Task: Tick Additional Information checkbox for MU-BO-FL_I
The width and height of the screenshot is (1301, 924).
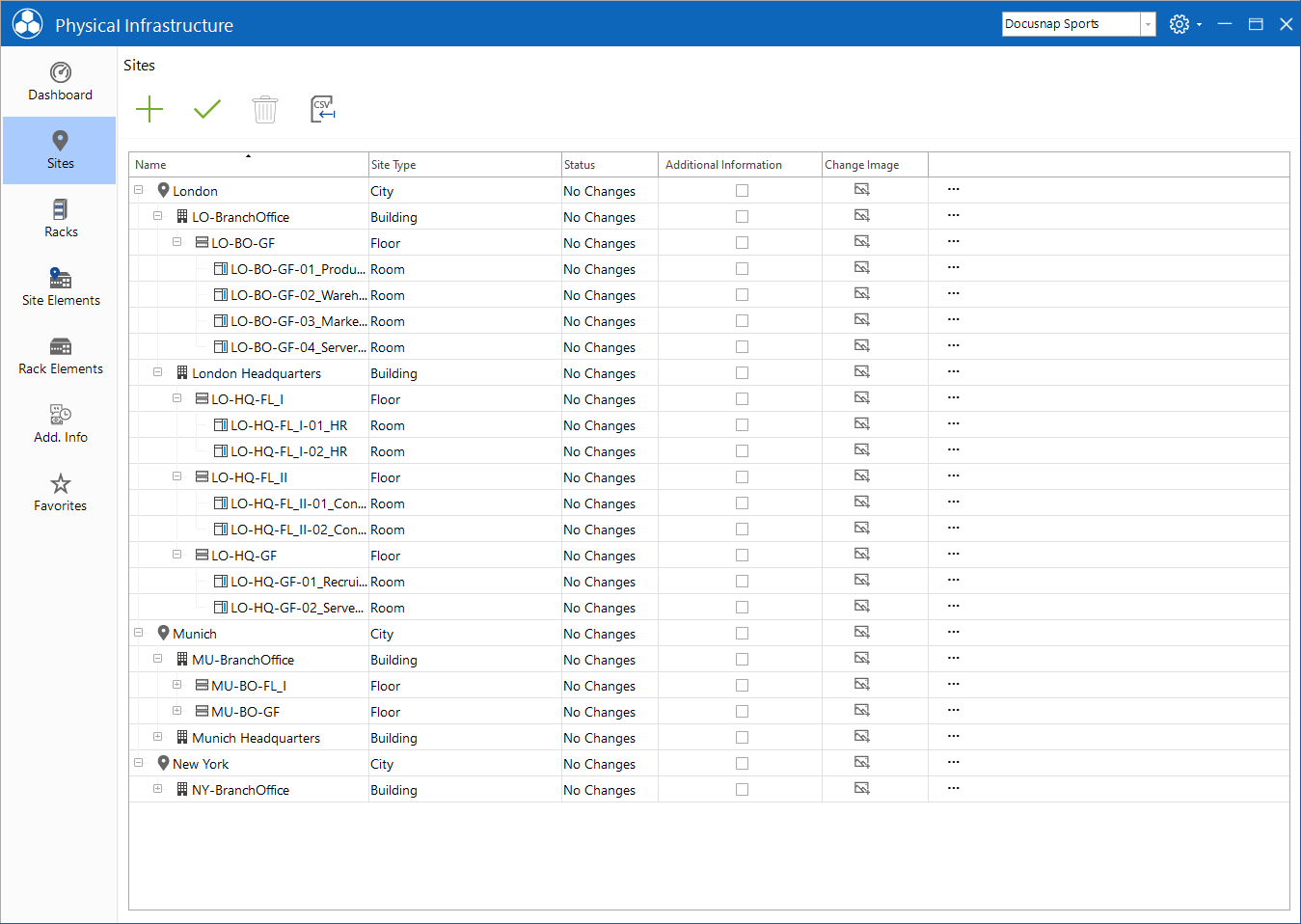Action: (x=742, y=686)
